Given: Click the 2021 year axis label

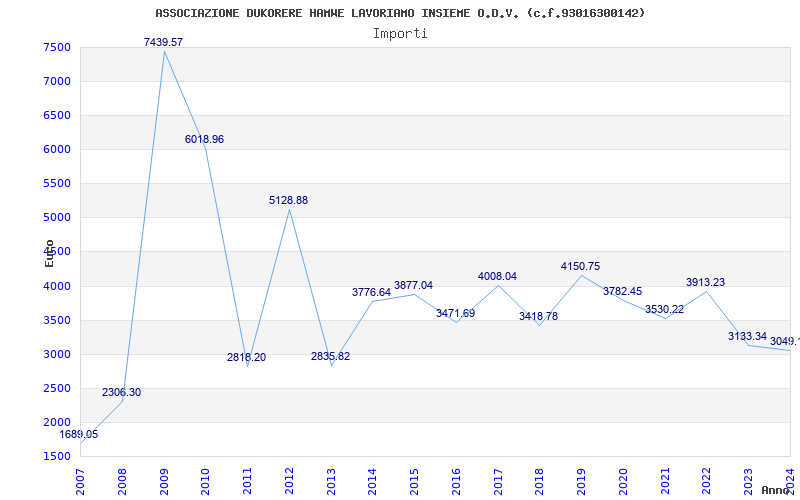Looking at the screenshot, I should 665,482.
